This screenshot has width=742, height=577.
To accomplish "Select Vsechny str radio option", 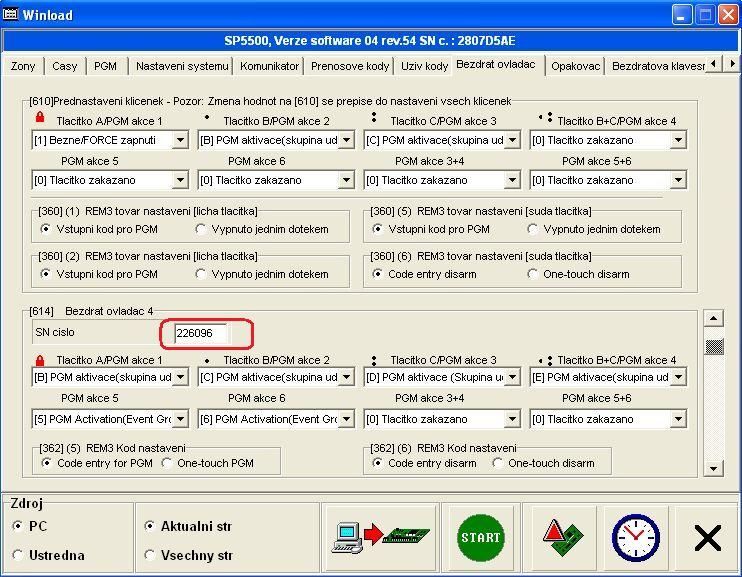I will [x=150, y=555].
